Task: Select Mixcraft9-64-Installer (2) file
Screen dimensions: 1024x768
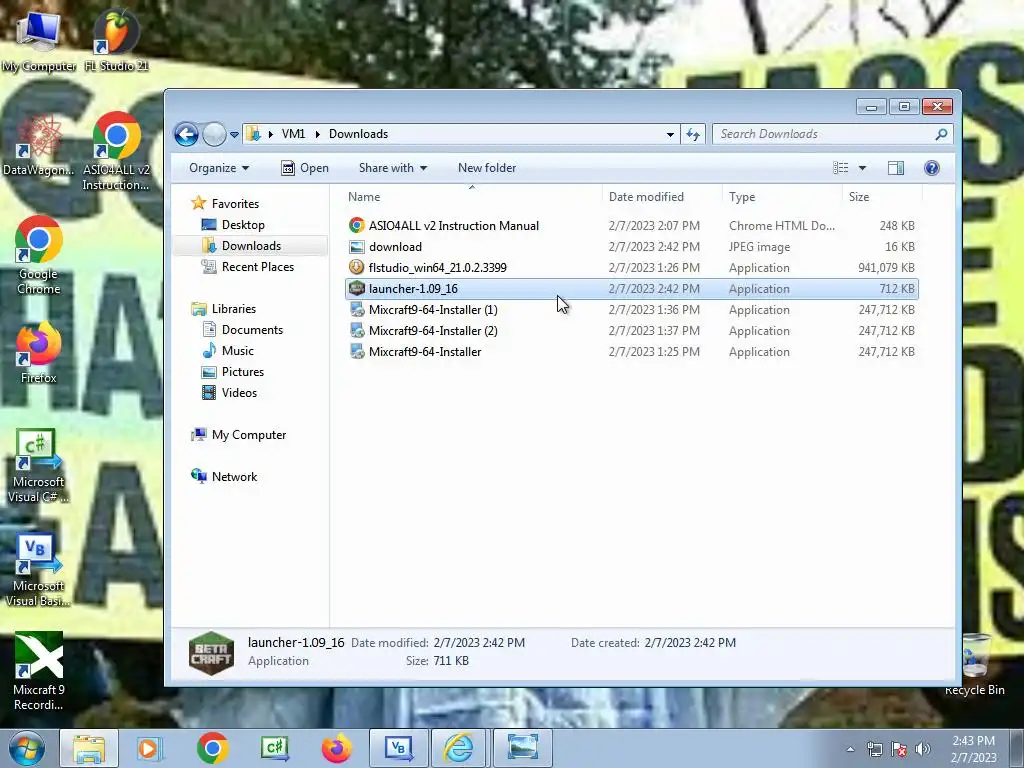Action: pyautogui.click(x=632, y=331)
